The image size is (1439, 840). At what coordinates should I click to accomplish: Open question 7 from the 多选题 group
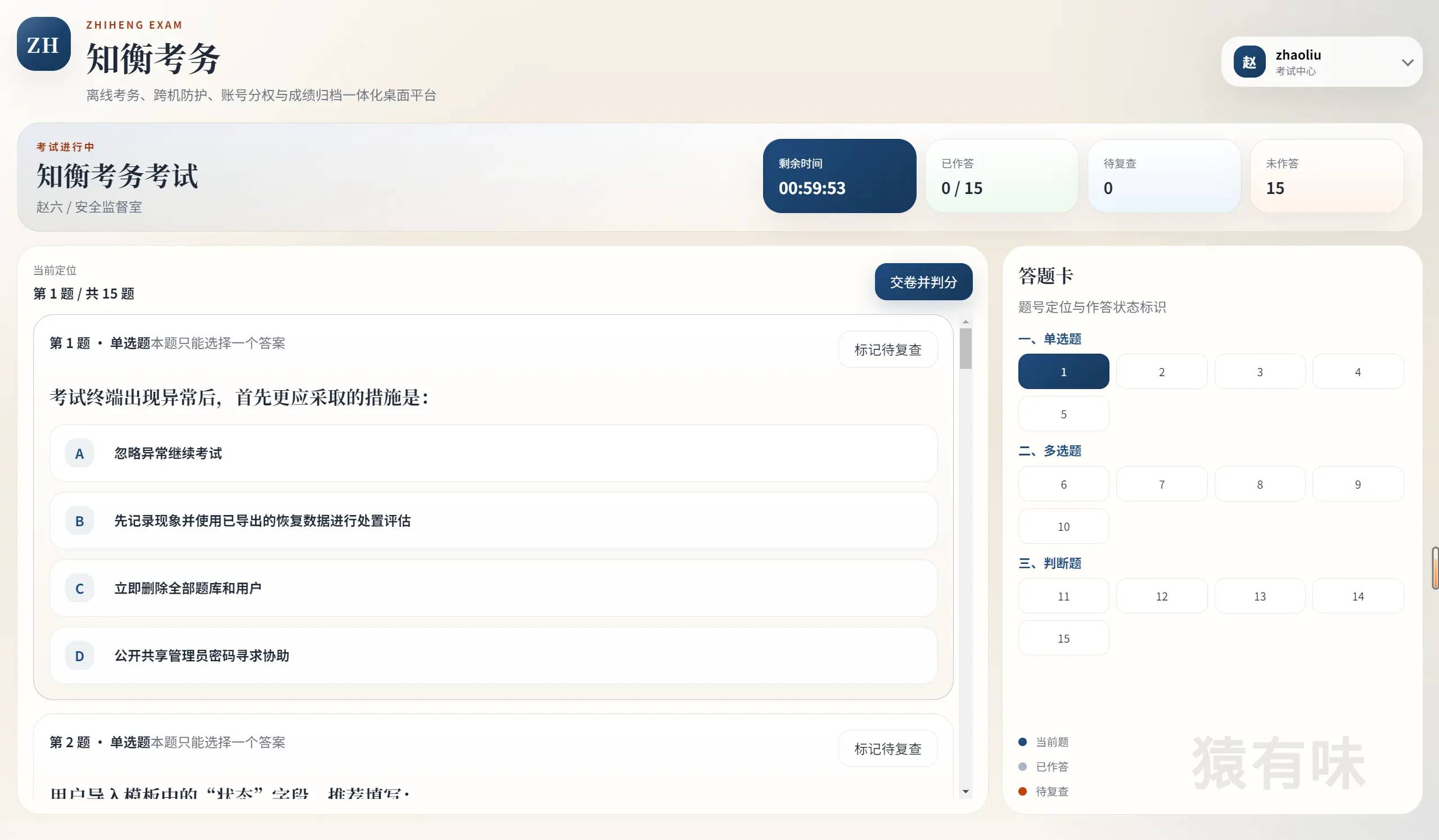(x=1161, y=484)
